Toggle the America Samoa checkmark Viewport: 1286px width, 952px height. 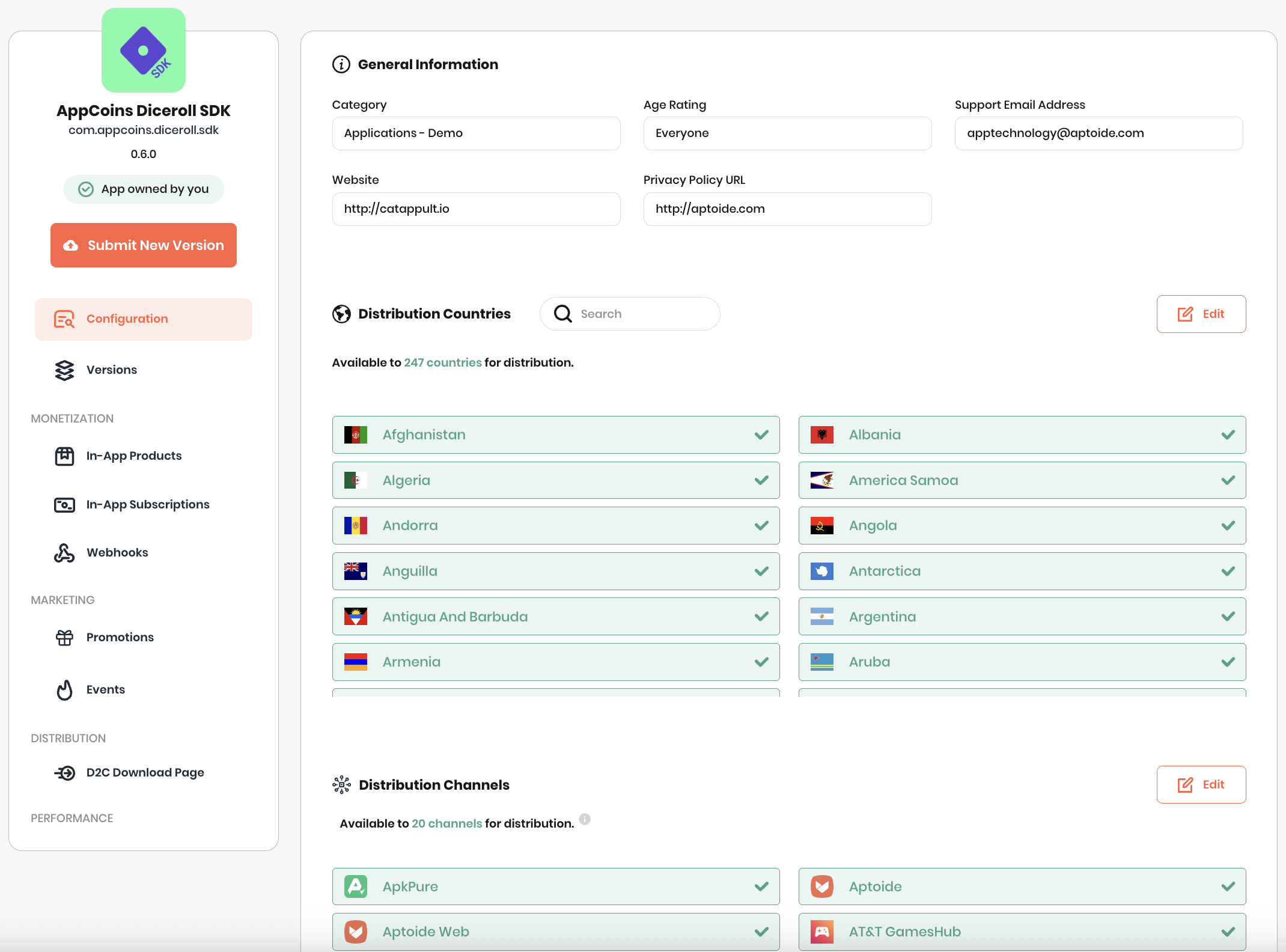point(1228,481)
